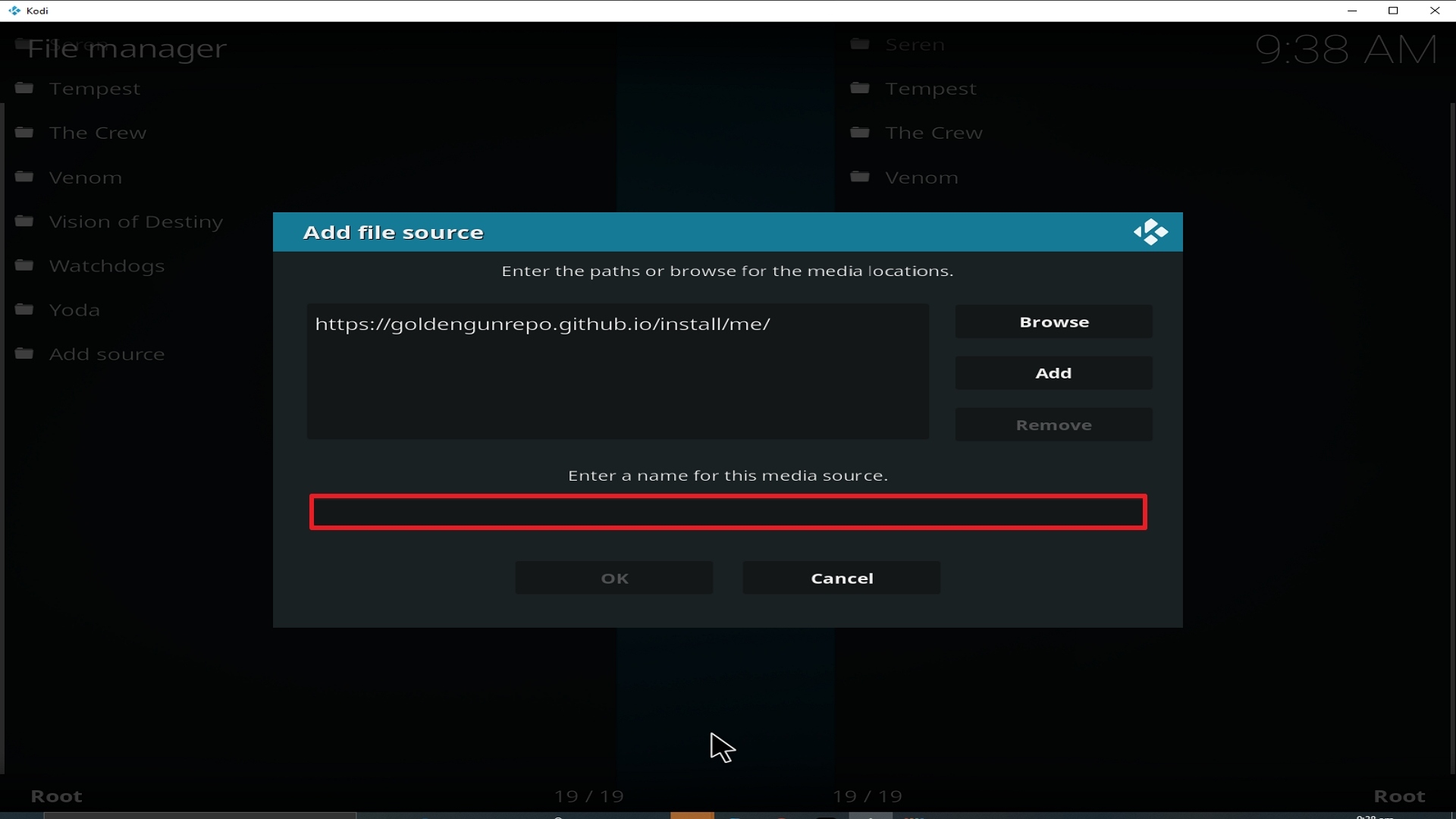Image resolution: width=1456 pixels, height=819 pixels.
Task: Click the Venom folder icon, left pane
Action: click(24, 177)
